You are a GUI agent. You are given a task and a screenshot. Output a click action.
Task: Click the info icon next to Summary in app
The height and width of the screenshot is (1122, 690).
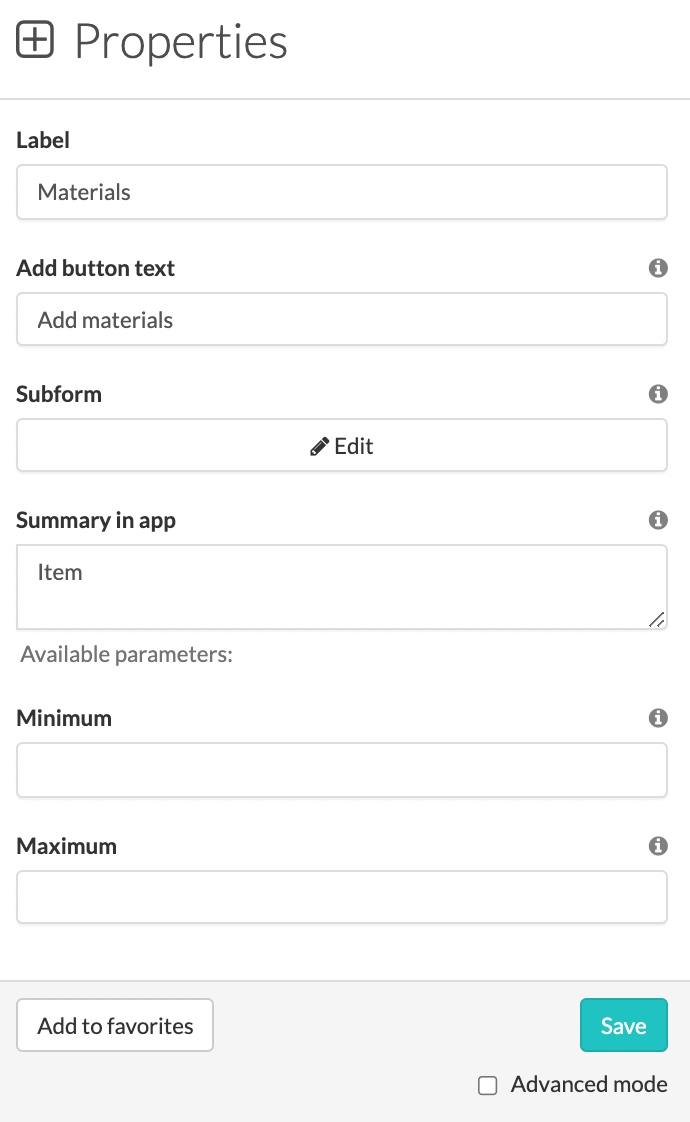[658, 520]
